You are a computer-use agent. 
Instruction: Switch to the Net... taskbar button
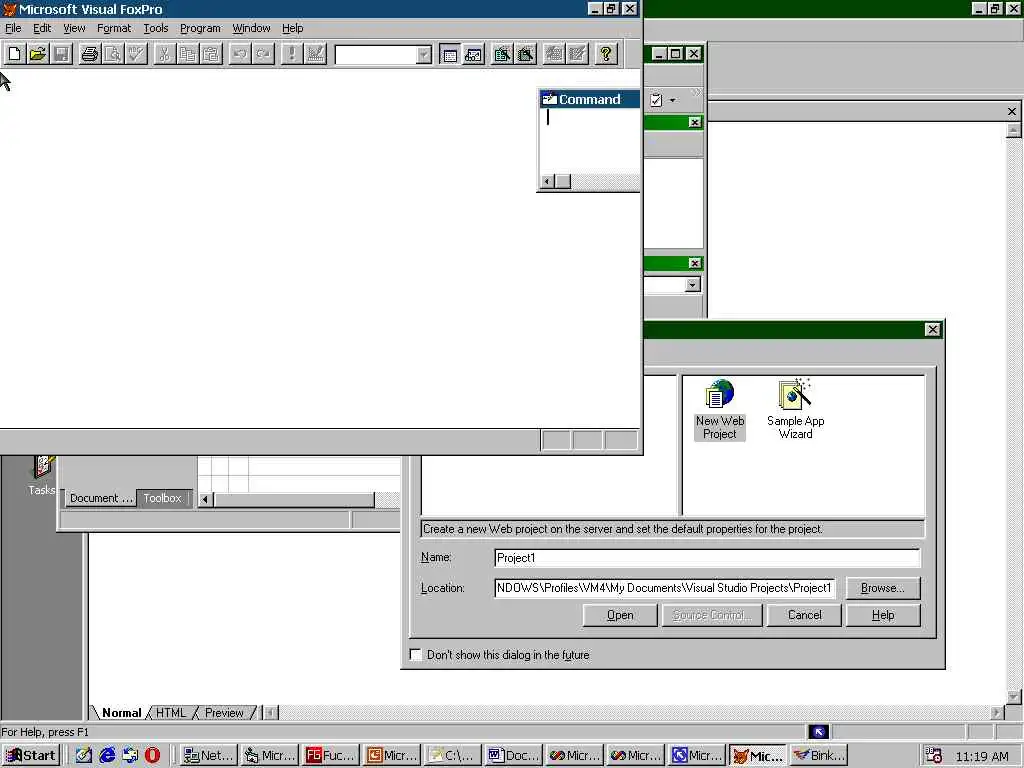pyautogui.click(x=208, y=756)
